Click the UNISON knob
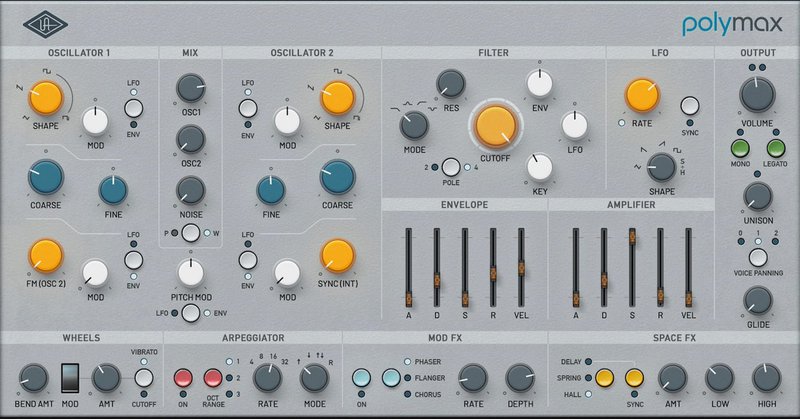This screenshot has width=800, height=419. [x=758, y=198]
